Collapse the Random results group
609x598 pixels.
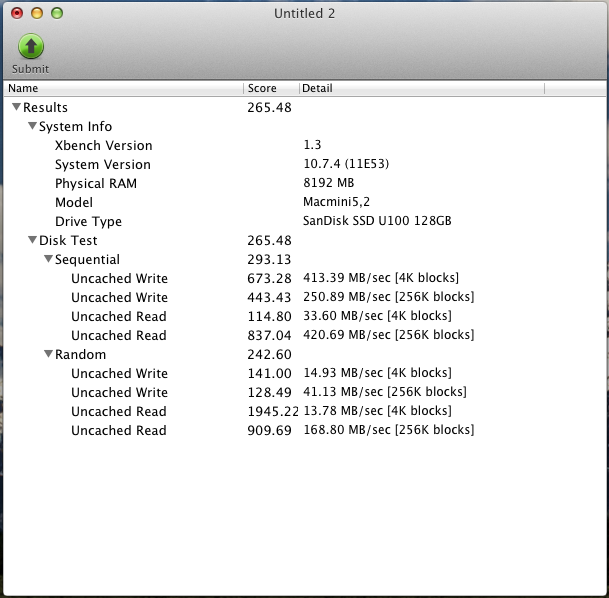tap(49, 354)
